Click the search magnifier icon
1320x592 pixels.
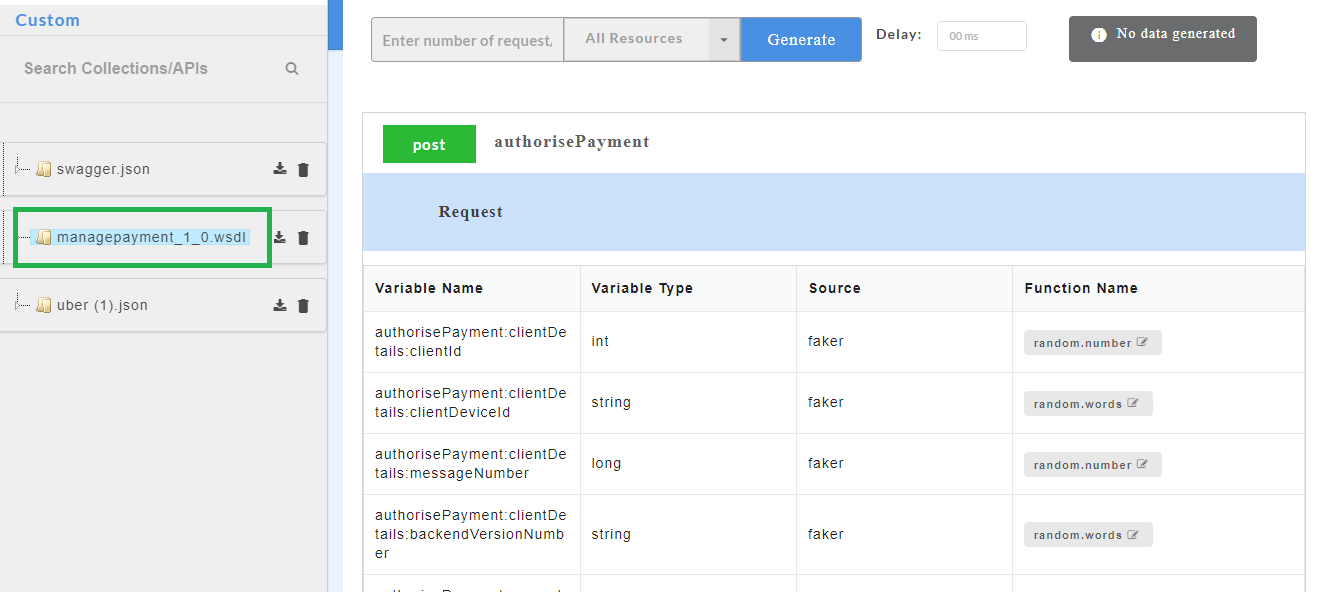[292, 69]
